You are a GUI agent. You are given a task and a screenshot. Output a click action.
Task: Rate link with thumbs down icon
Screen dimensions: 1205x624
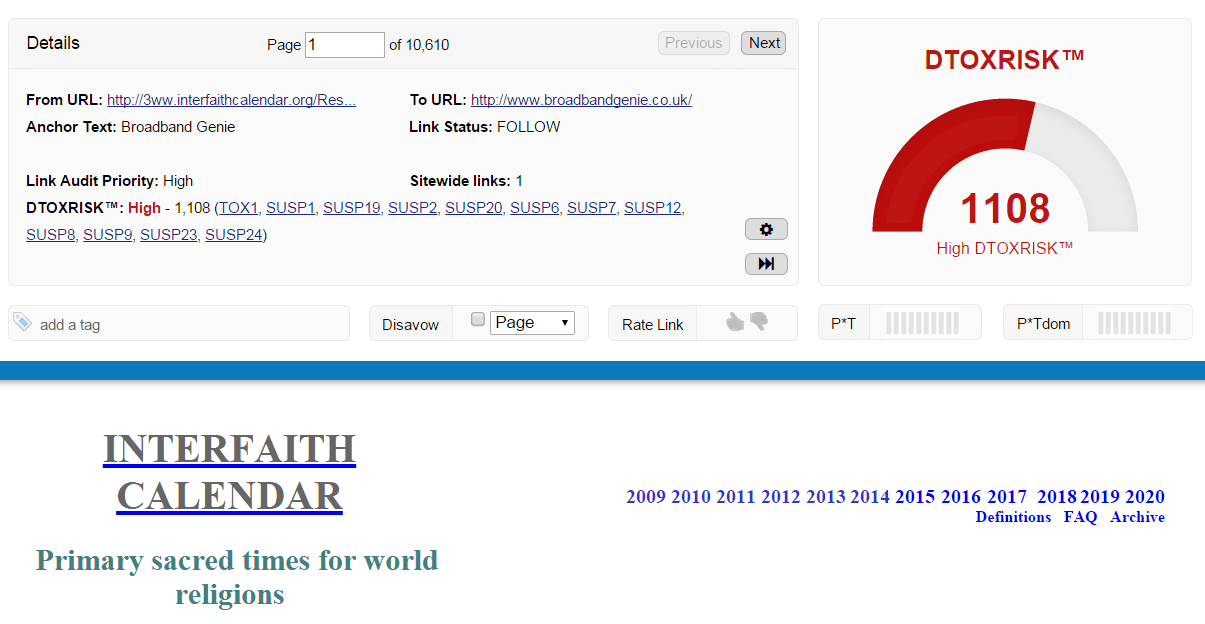point(759,322)
